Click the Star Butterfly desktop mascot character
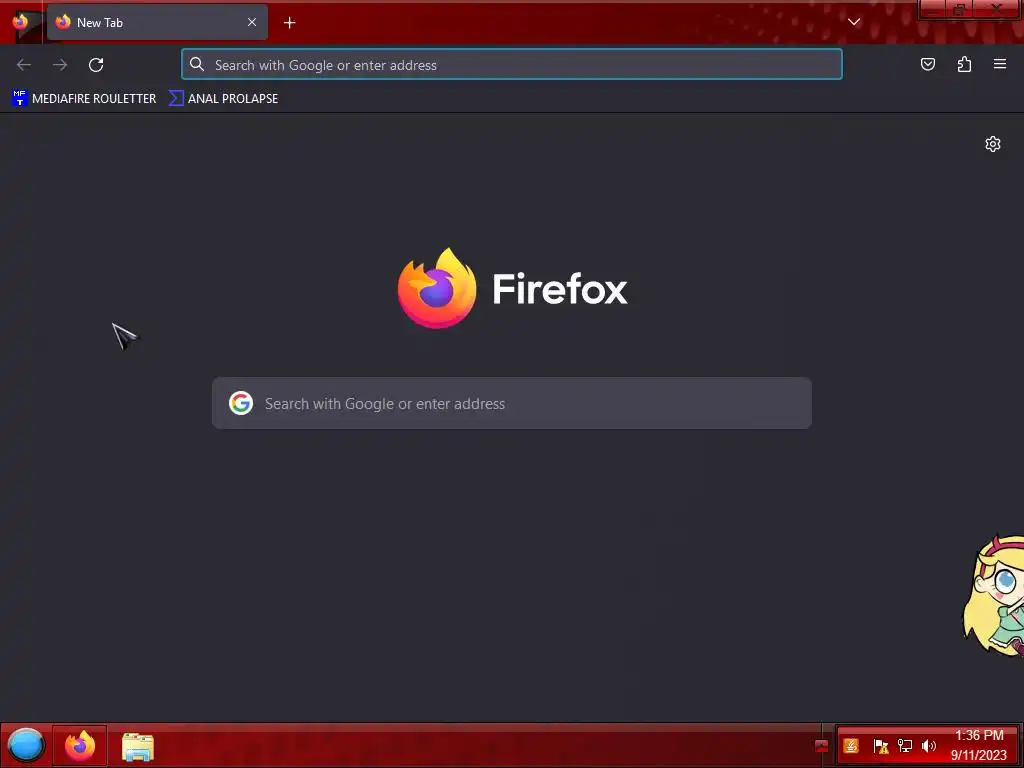 (x=994, y=595)
